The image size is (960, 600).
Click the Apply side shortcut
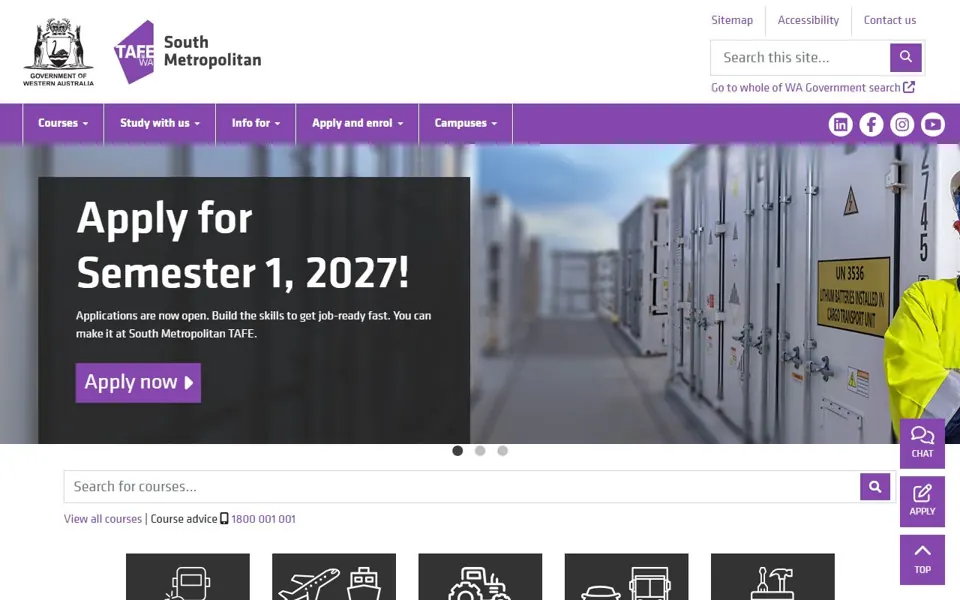point(922,501)
